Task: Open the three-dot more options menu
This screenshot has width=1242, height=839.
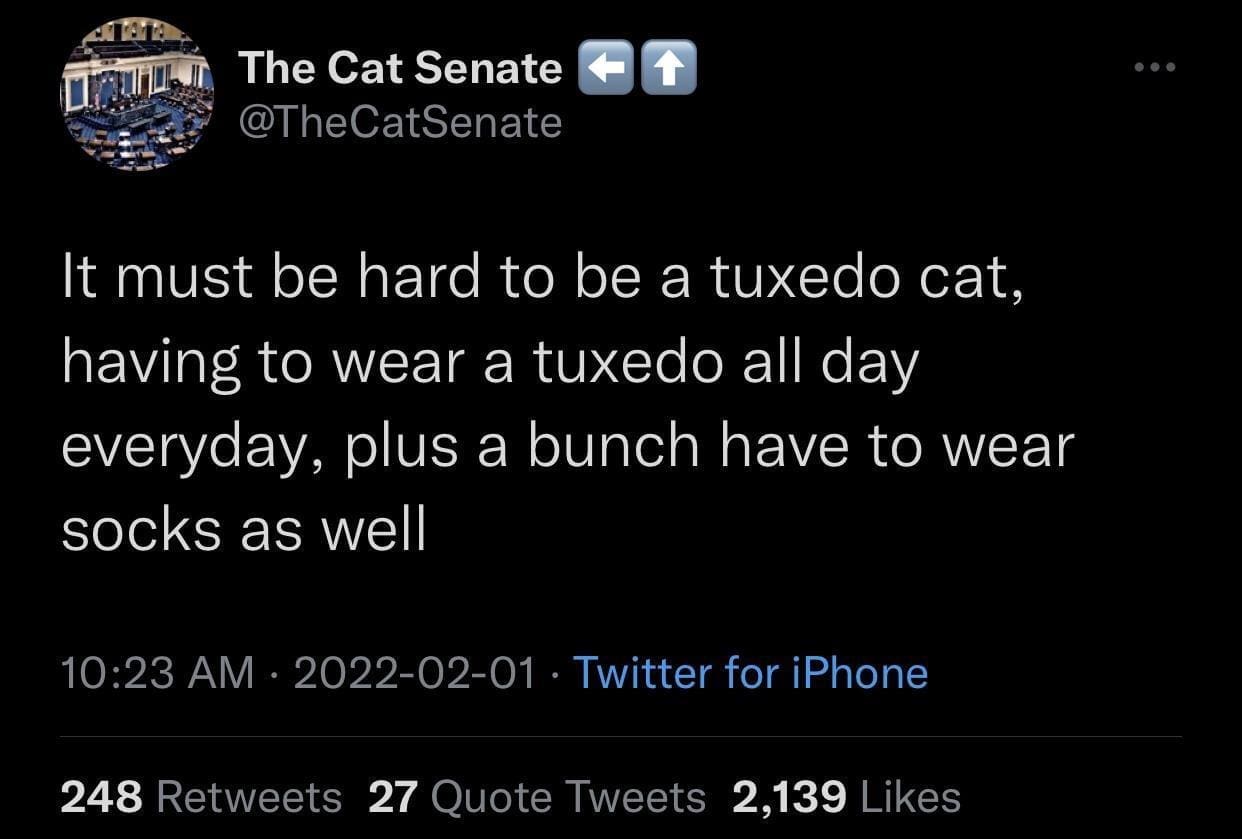Action: coord(1156,68)
